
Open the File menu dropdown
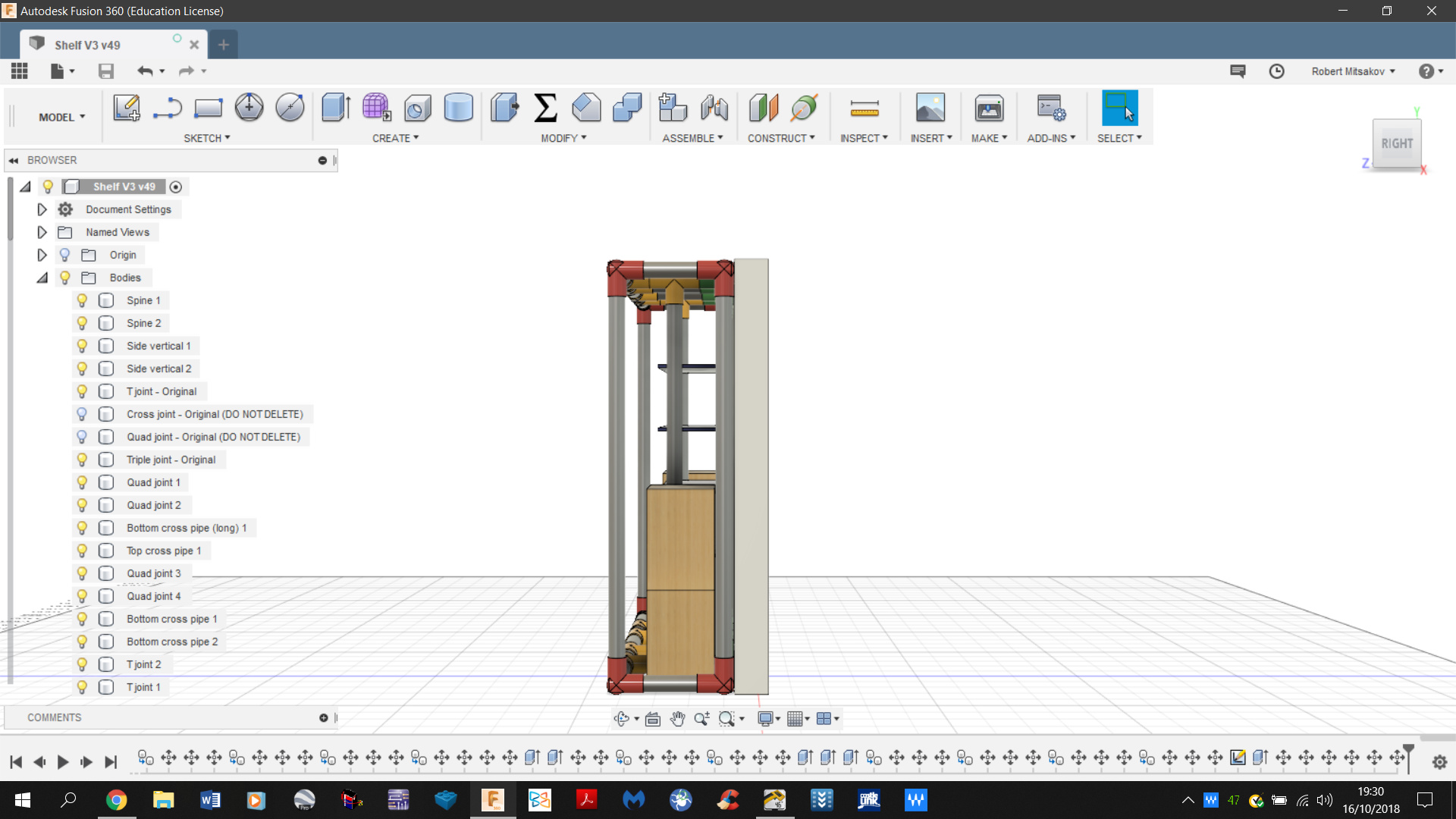62,71
